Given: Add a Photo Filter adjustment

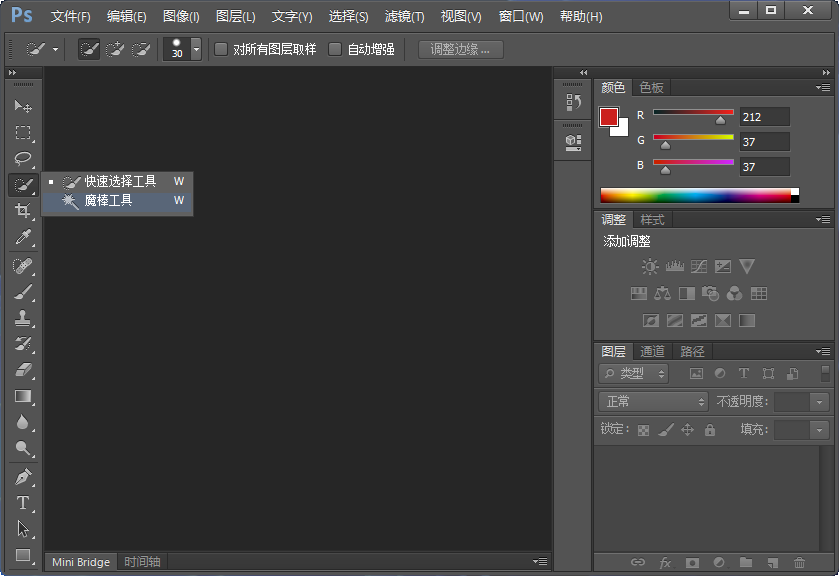Looking at the screenshot, I should point(711,293).
